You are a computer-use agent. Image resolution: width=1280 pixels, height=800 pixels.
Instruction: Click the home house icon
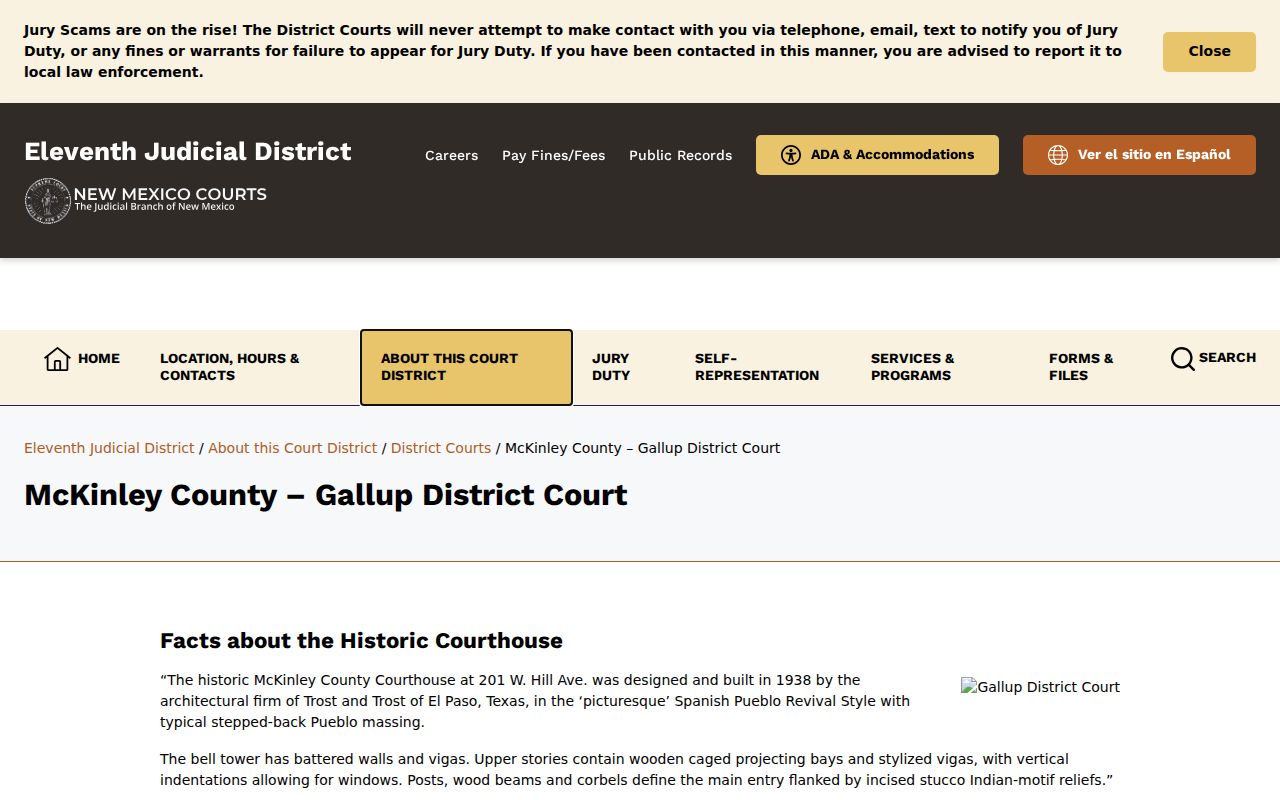tap(57, 359)
